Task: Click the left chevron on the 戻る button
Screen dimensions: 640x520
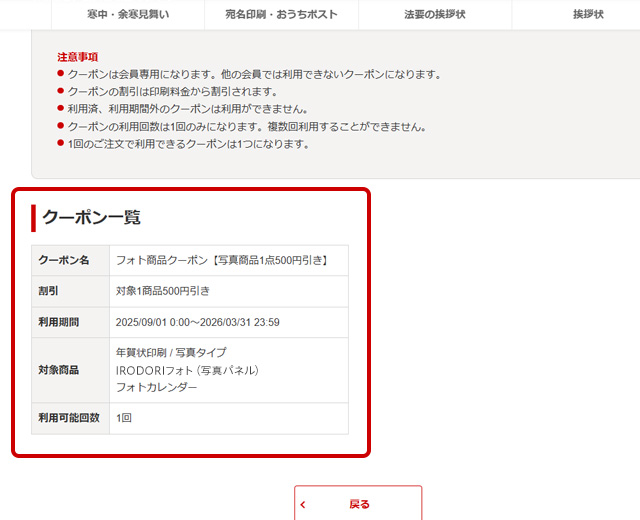Action: (x=303, y=505)
